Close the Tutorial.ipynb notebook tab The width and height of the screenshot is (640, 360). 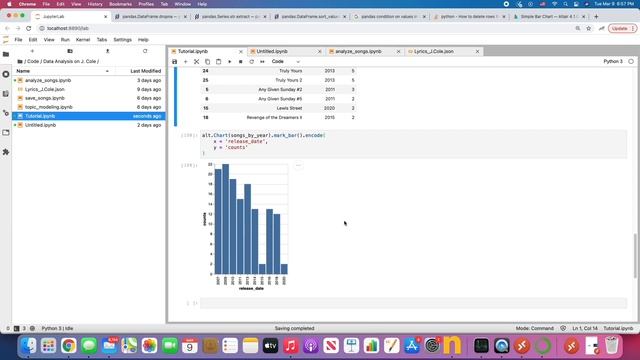click(240, 51)
